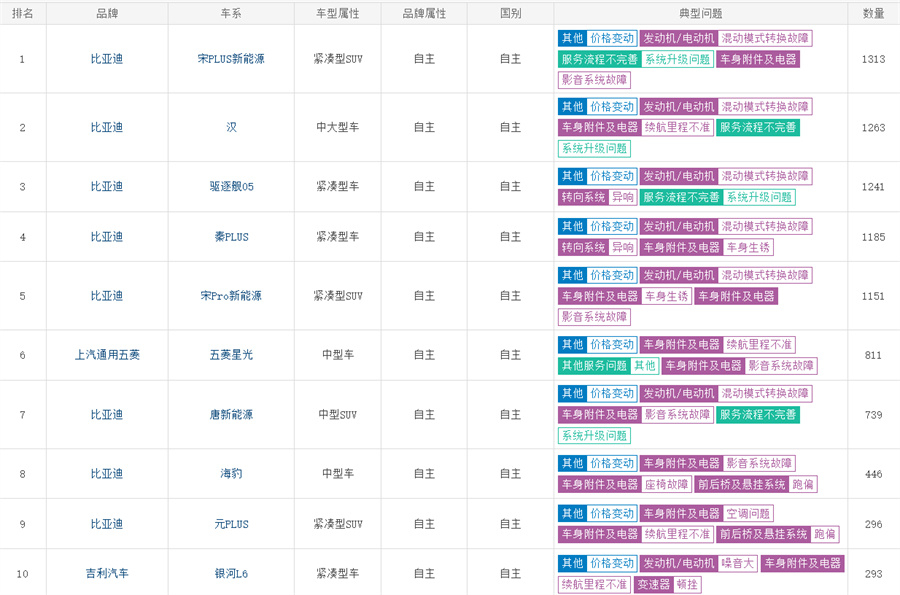Click the quantity value 1263
Viewport: 900px width, 595px height.
tap(873, 127)
